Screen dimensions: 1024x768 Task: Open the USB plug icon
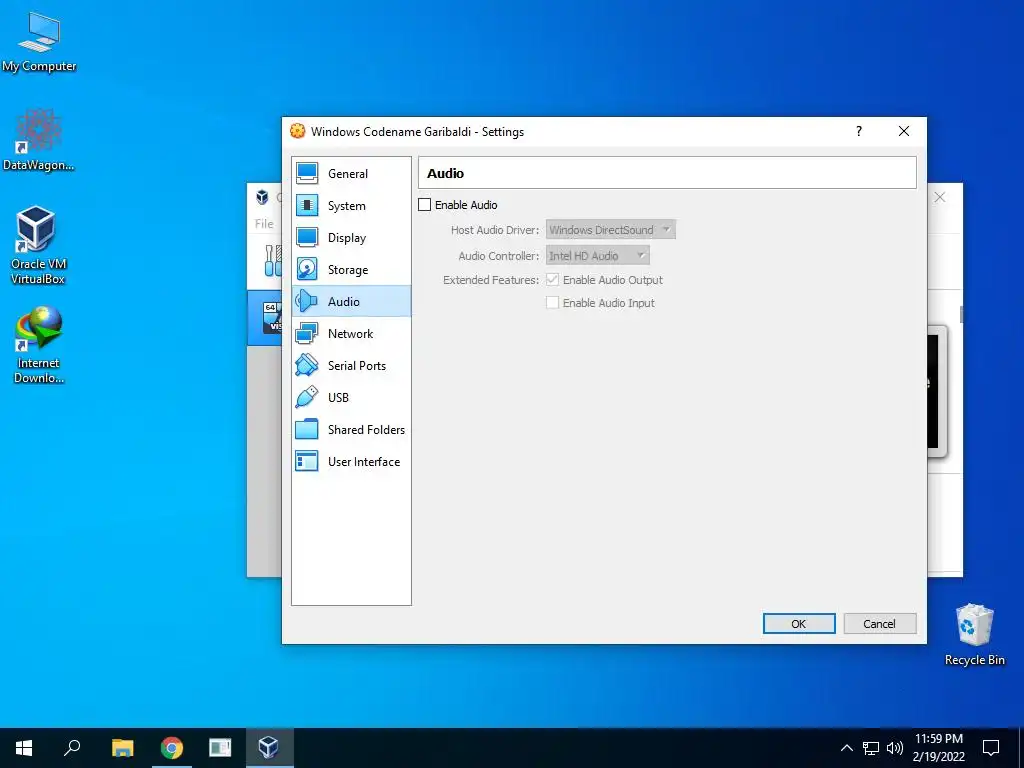307,397
